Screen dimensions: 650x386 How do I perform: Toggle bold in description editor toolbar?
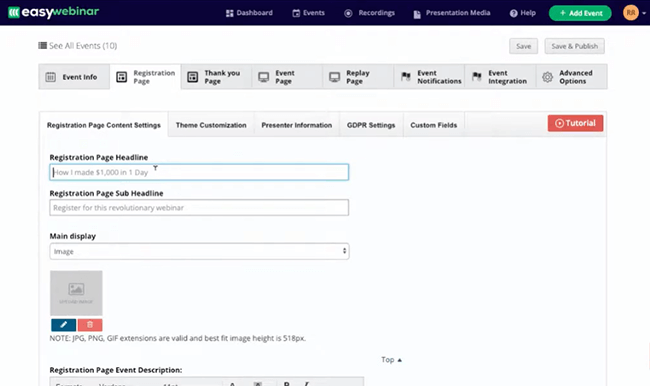[x=286, y=384]
